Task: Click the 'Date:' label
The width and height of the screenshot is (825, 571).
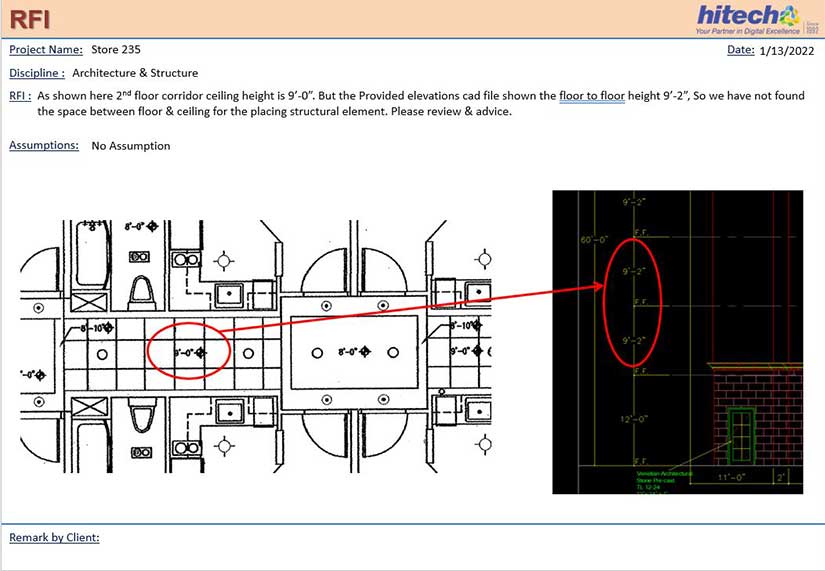Action: click(740, 50)
